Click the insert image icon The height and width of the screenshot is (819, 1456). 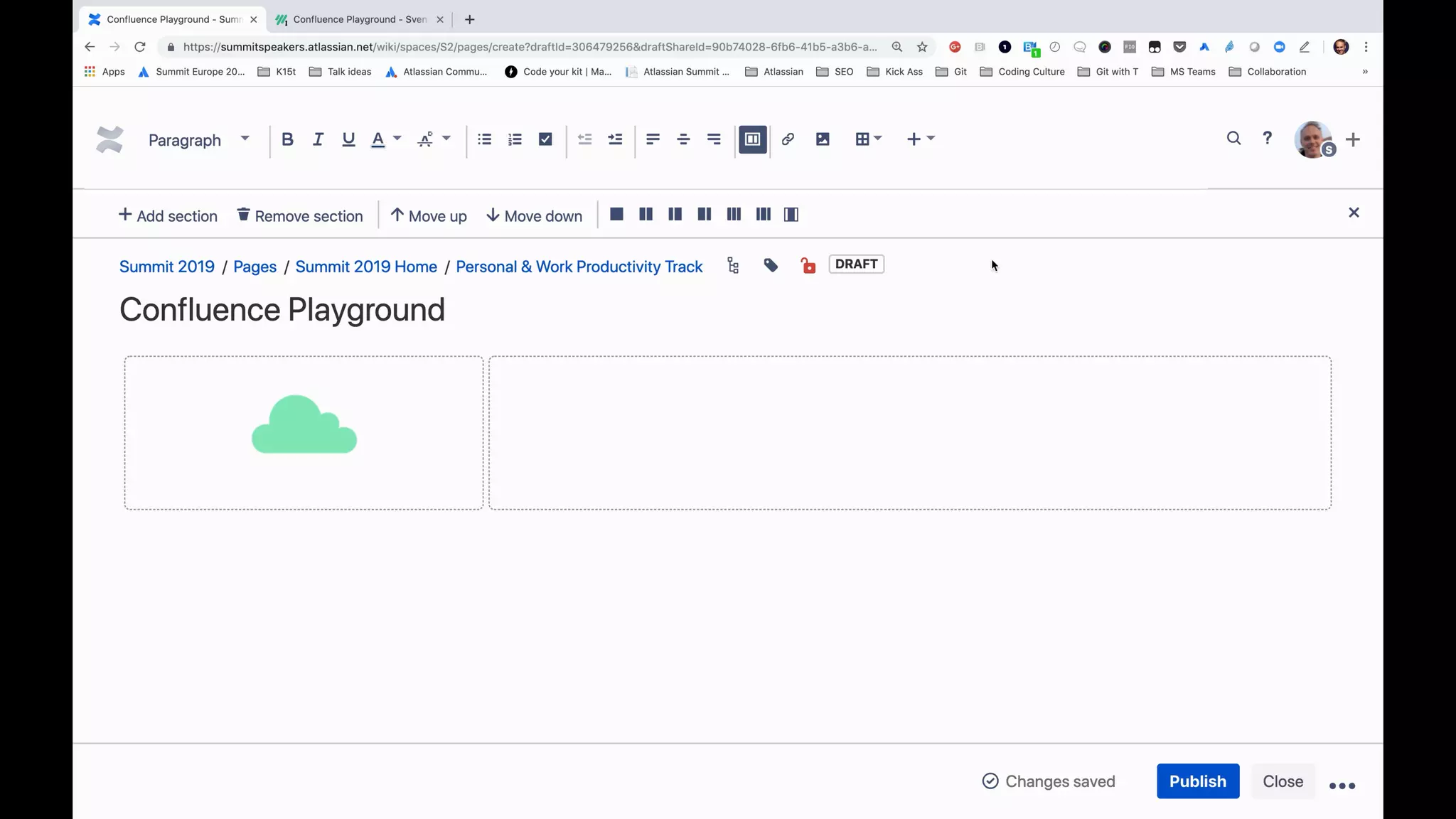click(823, 139)
